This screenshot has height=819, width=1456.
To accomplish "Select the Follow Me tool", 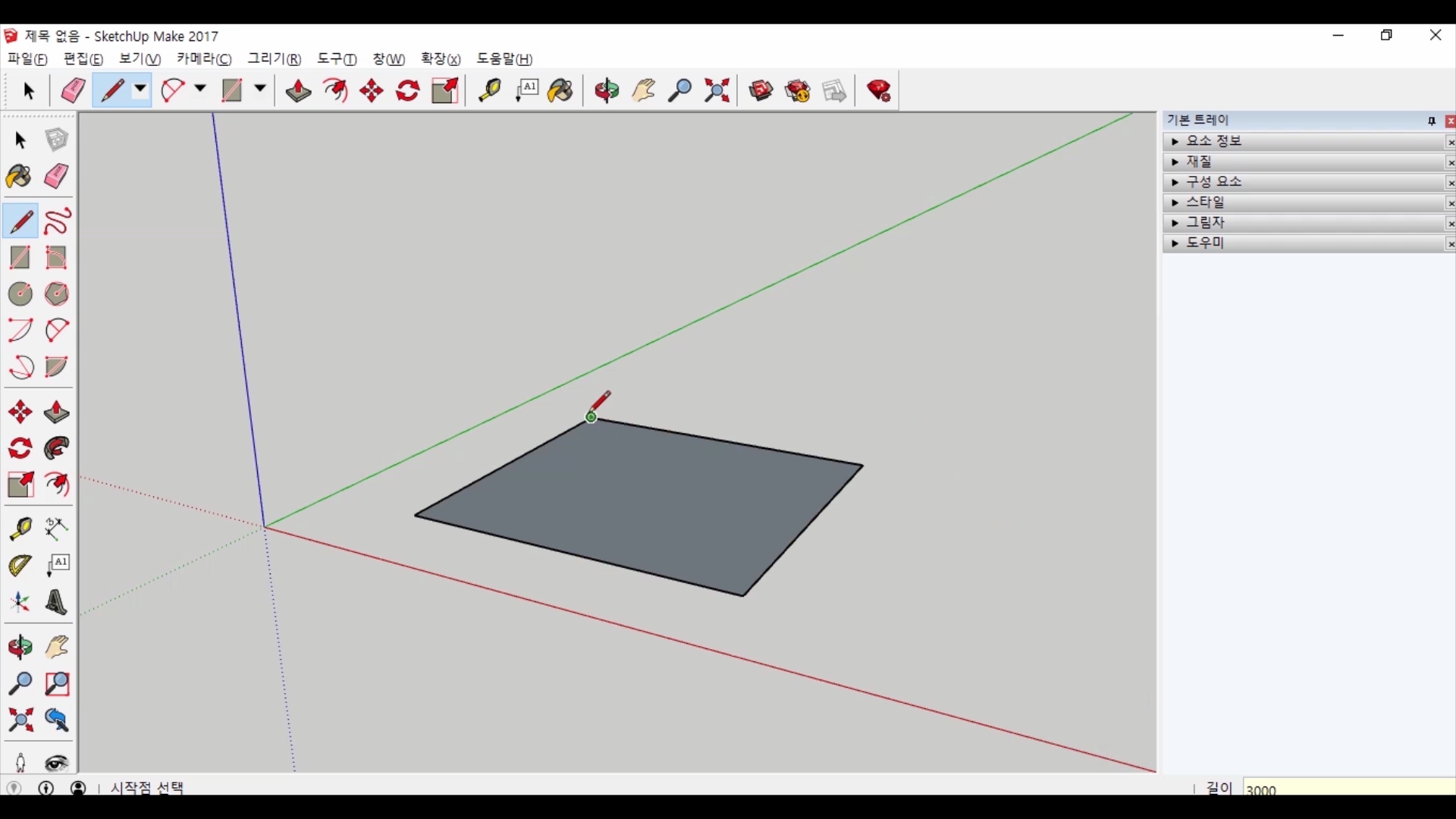I will (57, 449).
